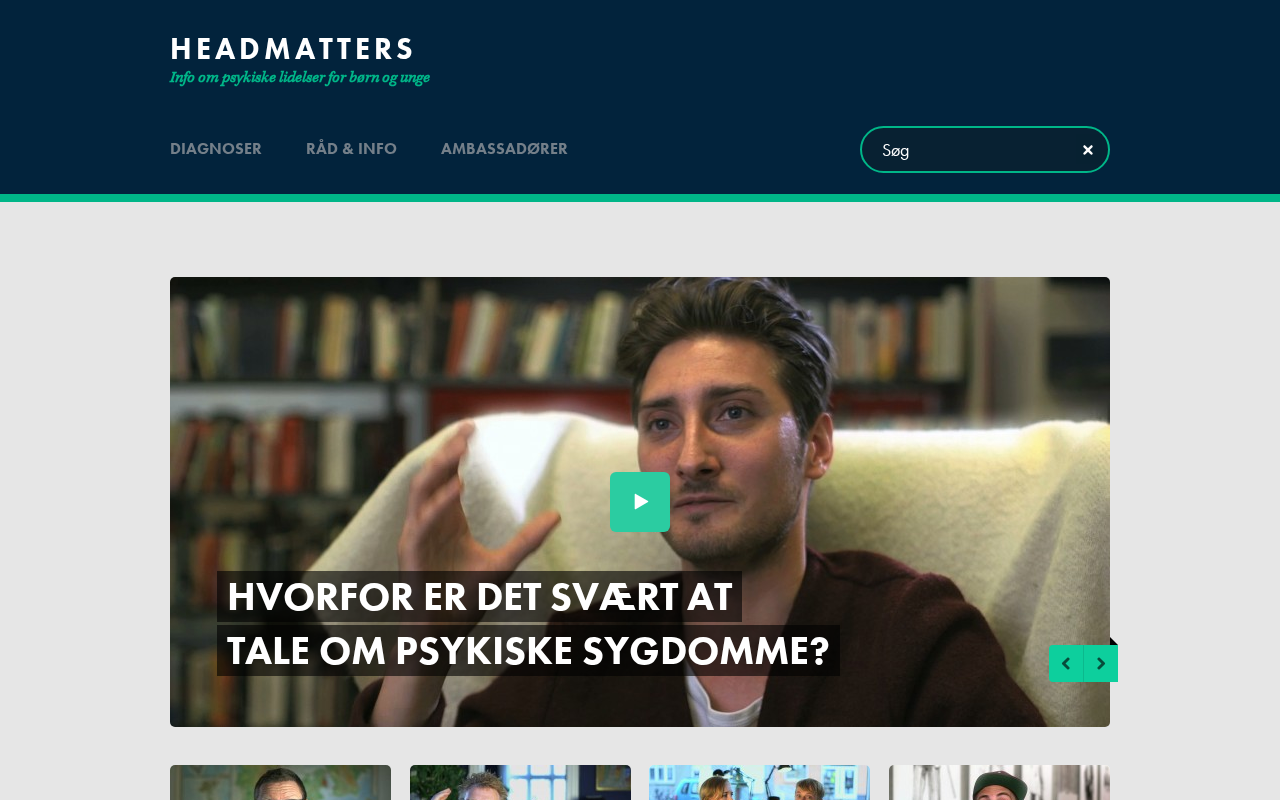Open the headline line 'HVORFOR ER DET SVÆRT AT'

coord(479,597)
